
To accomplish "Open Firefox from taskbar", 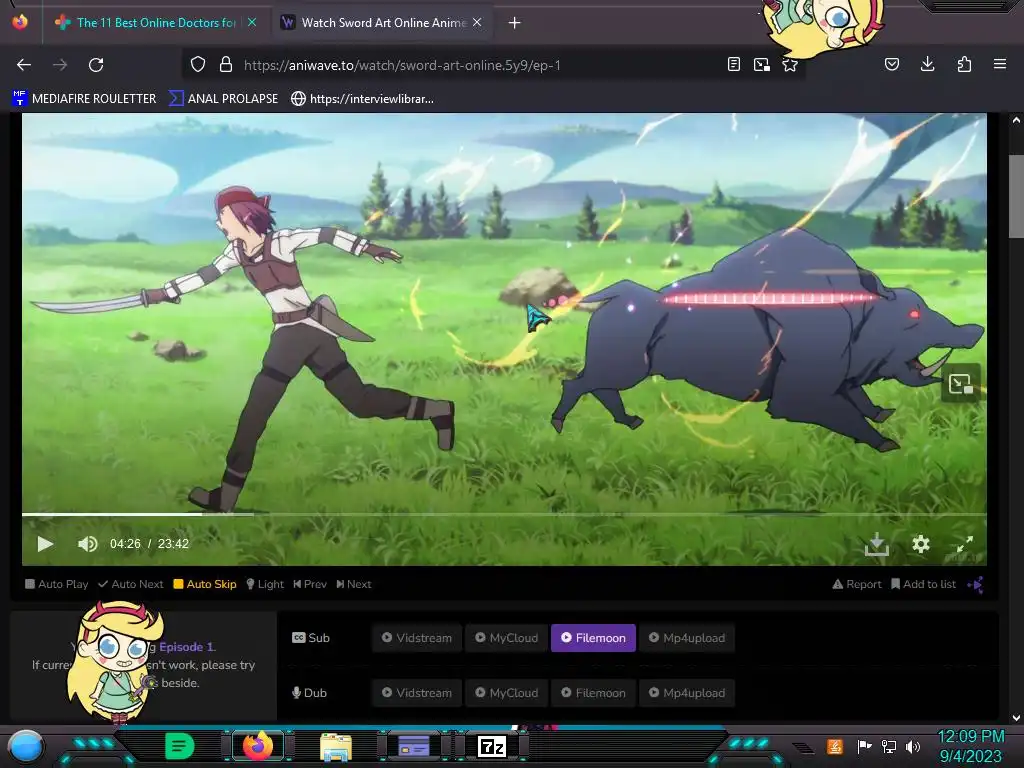I will pyautogui.click(x=257, y=746).
